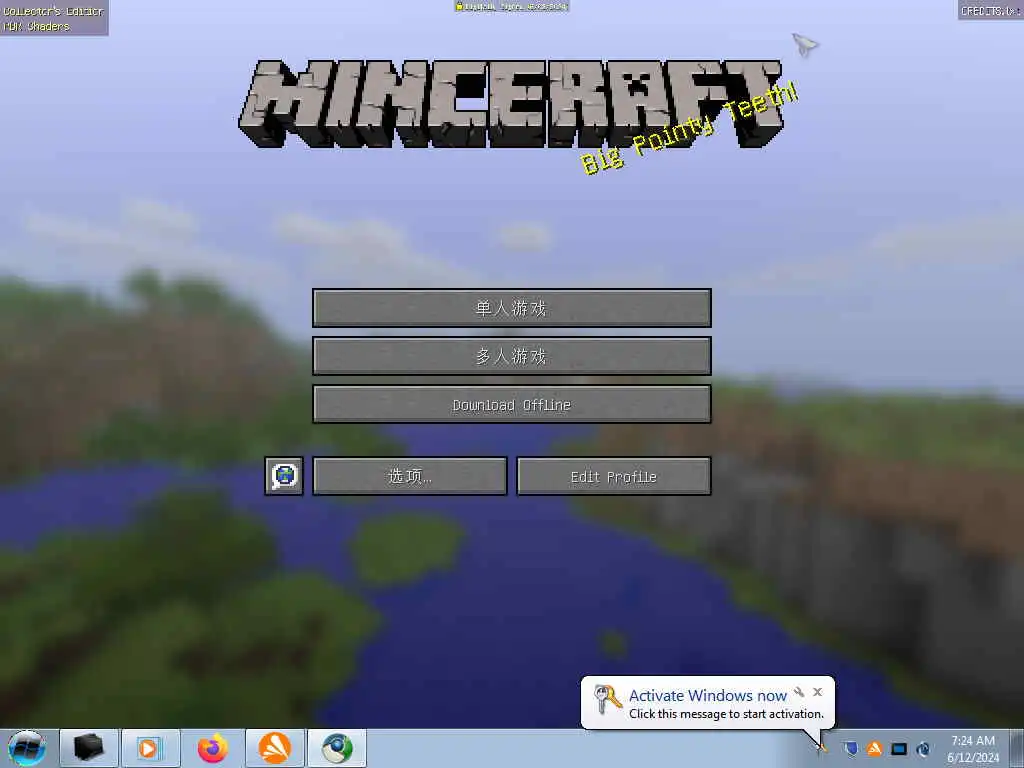Open the power/update tray icon
Viewport: 1024px width, 768px height.
click(923, 748)
